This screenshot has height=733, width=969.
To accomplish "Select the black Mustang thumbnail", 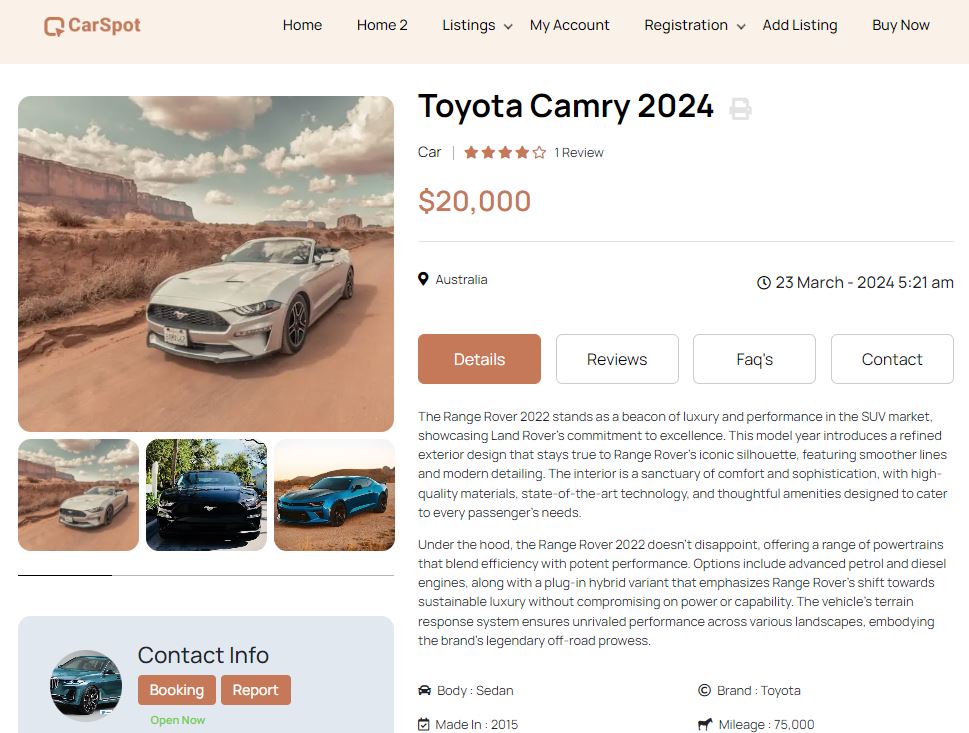I will [206, 495].
